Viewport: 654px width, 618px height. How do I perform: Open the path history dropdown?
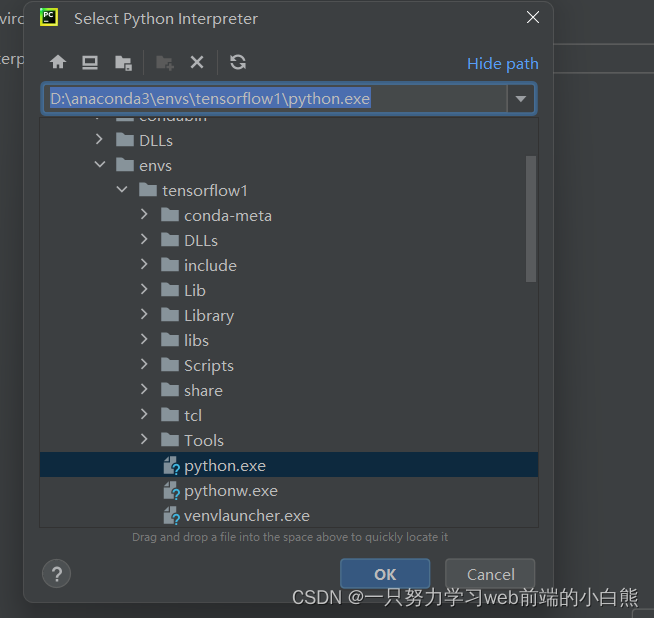(x=521, y=99)
